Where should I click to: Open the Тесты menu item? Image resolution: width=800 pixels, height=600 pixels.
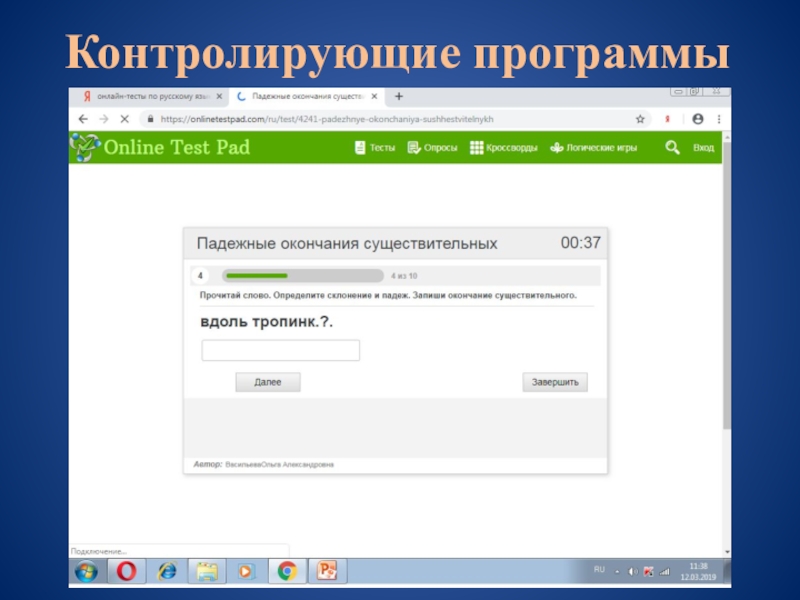point(376,148)
